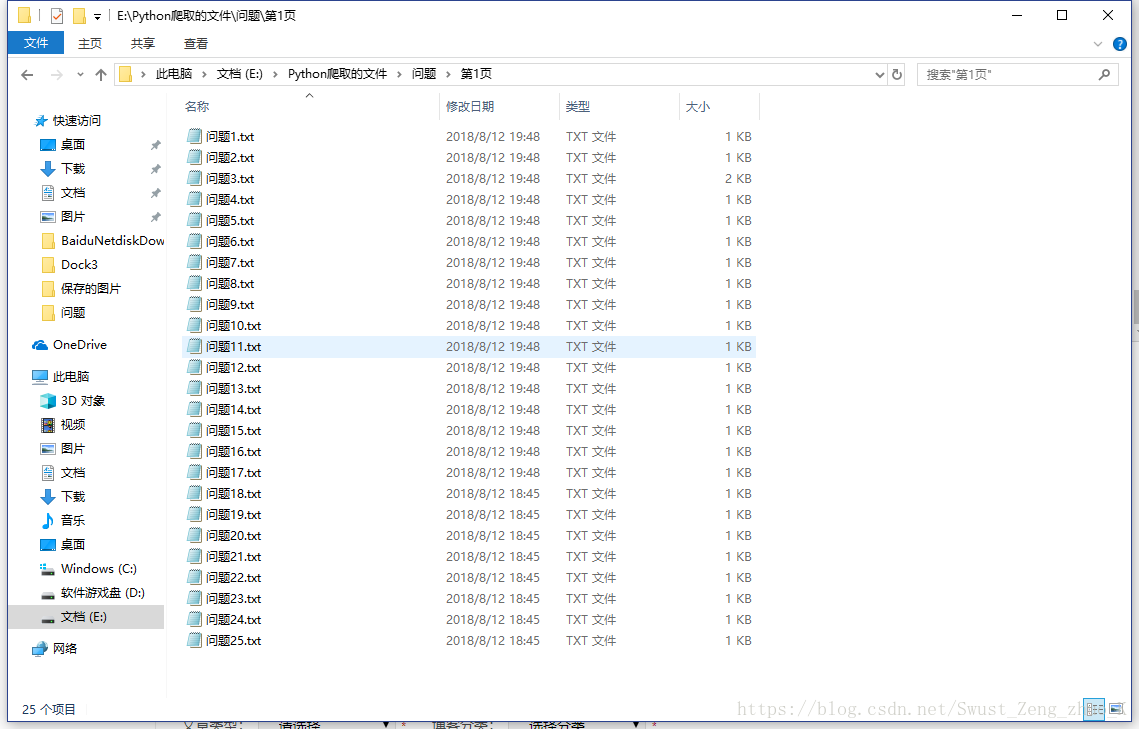Open recent locations dropdown arrow
1139x729 pixels.
(x=80, y=75)
